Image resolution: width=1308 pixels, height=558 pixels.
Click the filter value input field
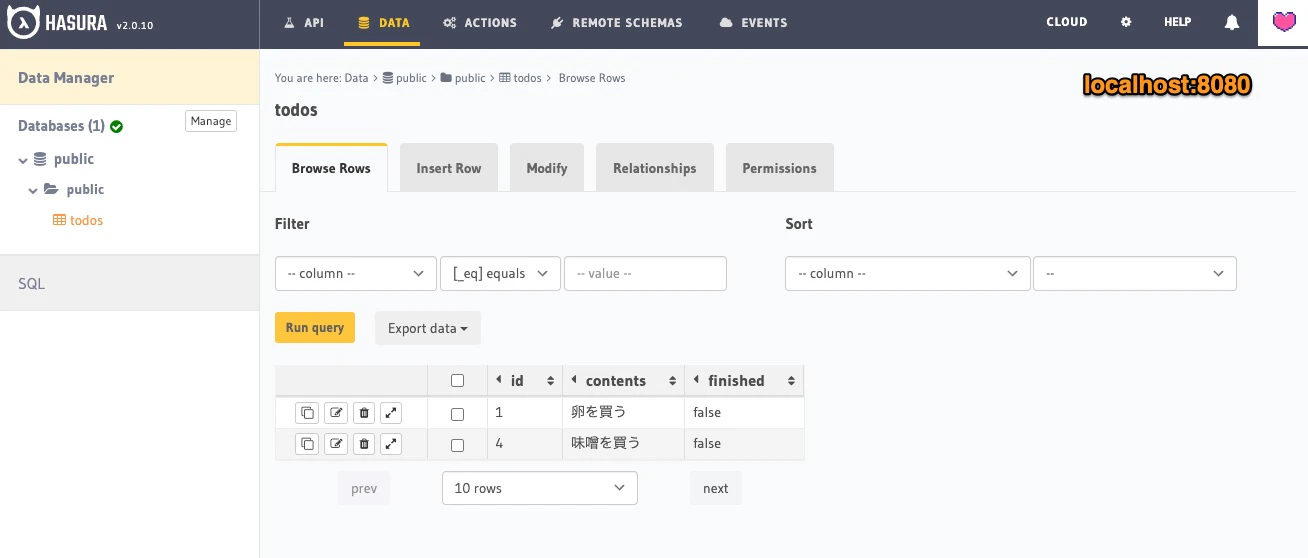645,273
